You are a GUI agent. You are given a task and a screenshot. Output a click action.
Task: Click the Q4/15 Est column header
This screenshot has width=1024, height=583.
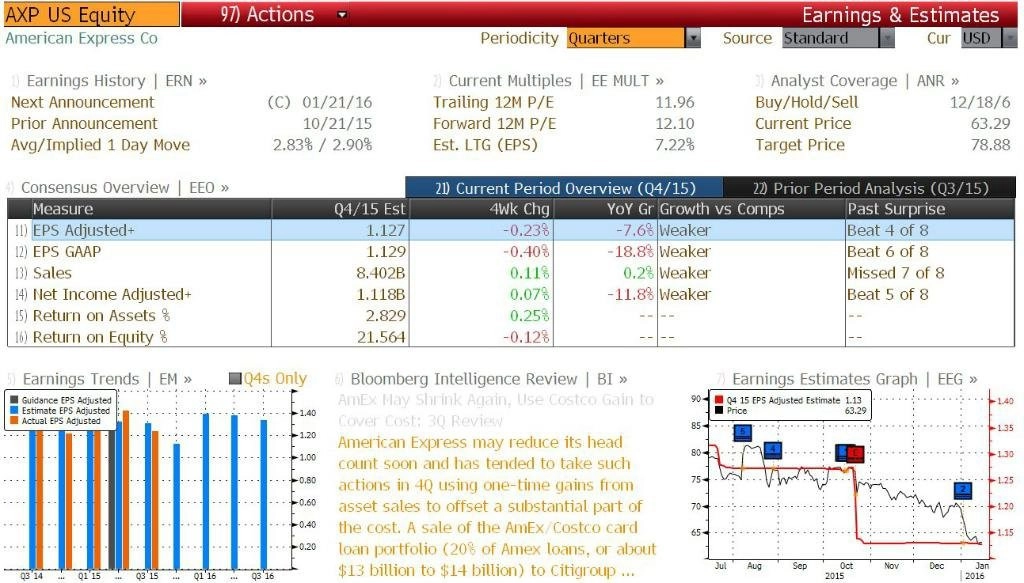coord(340,209)
